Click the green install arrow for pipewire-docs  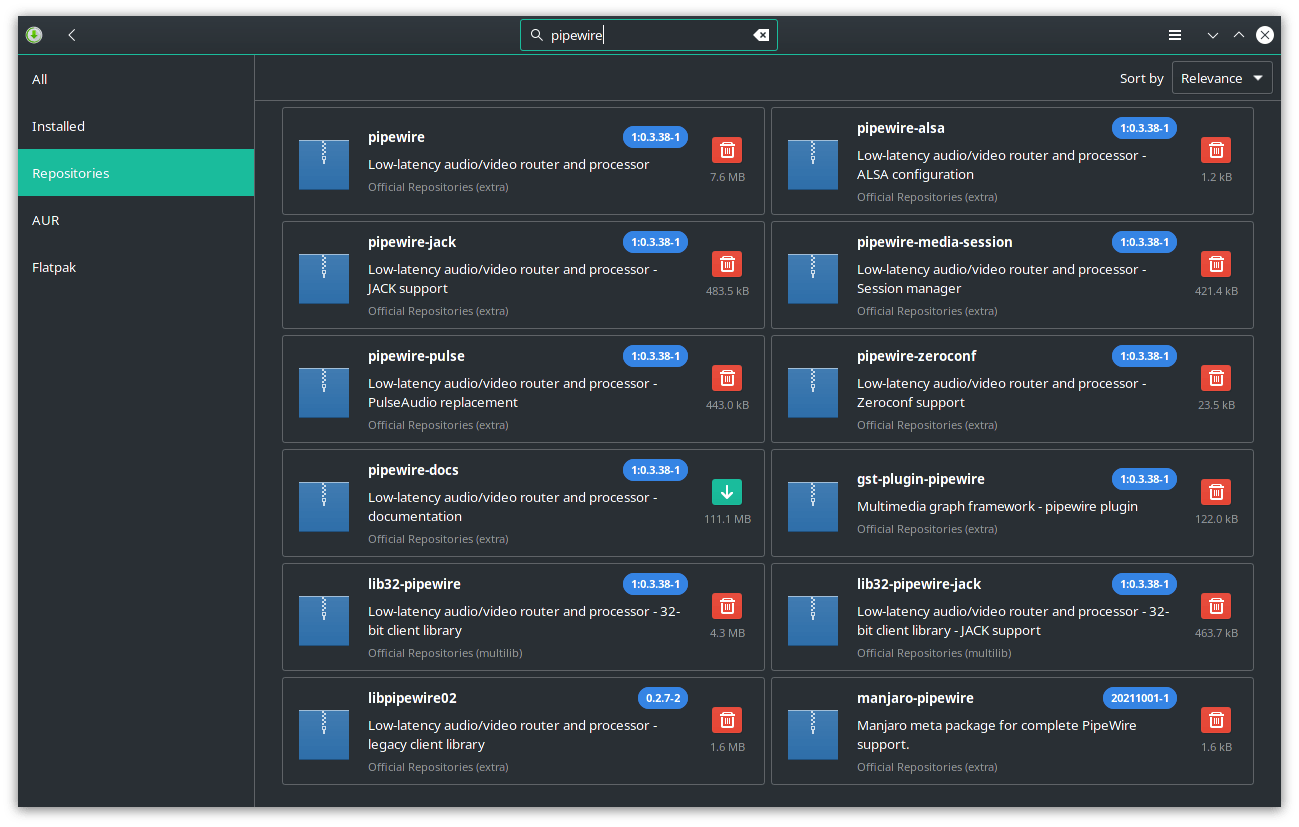pyautogui.click(x=727, y=492)
